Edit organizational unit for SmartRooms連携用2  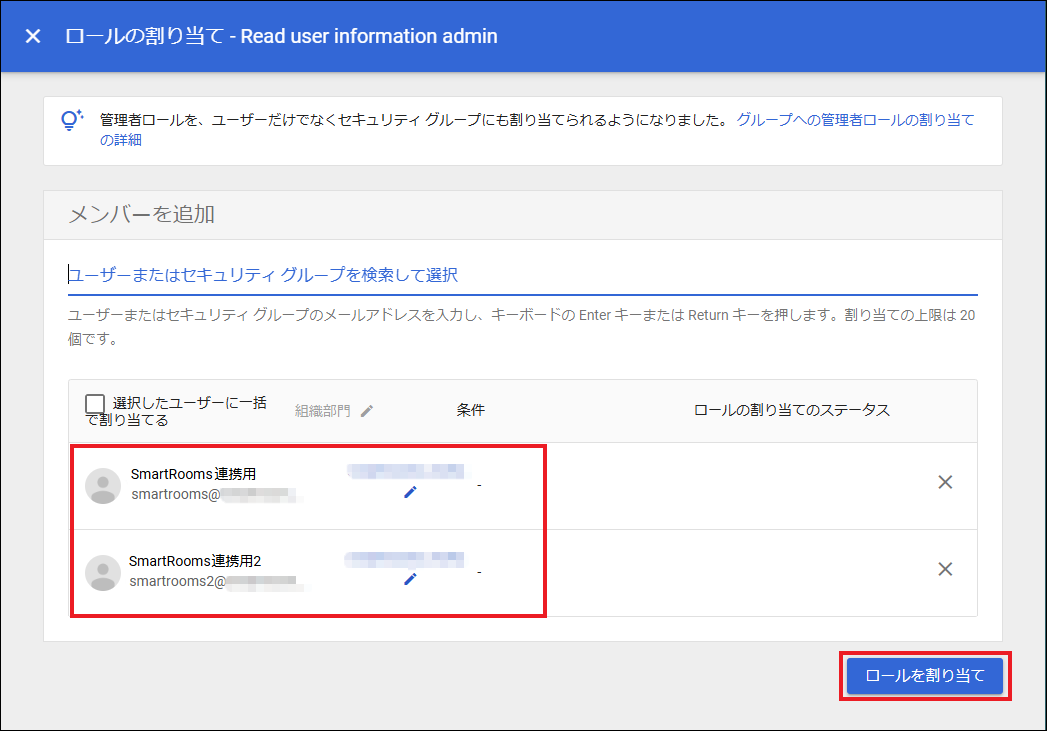pyautogui.click(x=410, y=579)
